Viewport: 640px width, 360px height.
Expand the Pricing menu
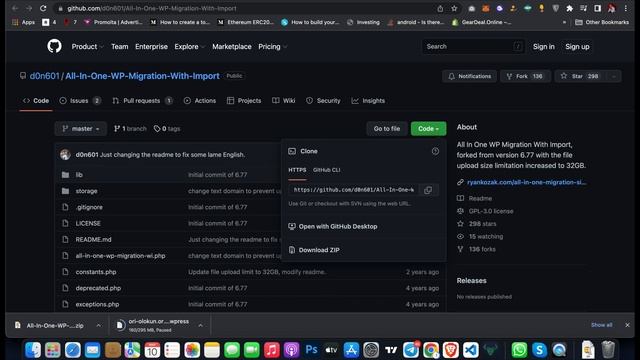[x=273, y=47]
